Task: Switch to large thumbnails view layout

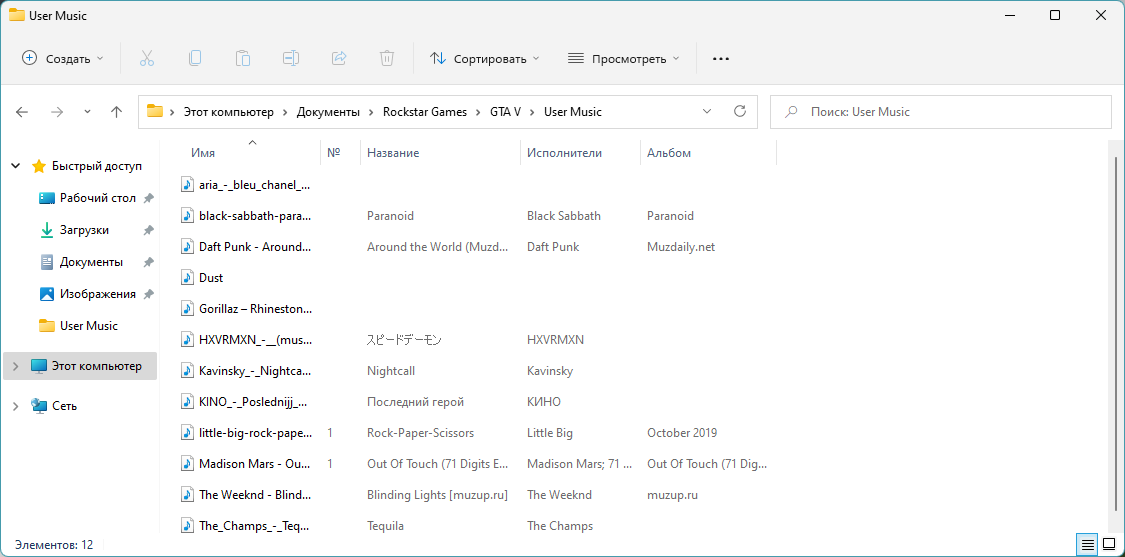Action: coord(1108,545)
